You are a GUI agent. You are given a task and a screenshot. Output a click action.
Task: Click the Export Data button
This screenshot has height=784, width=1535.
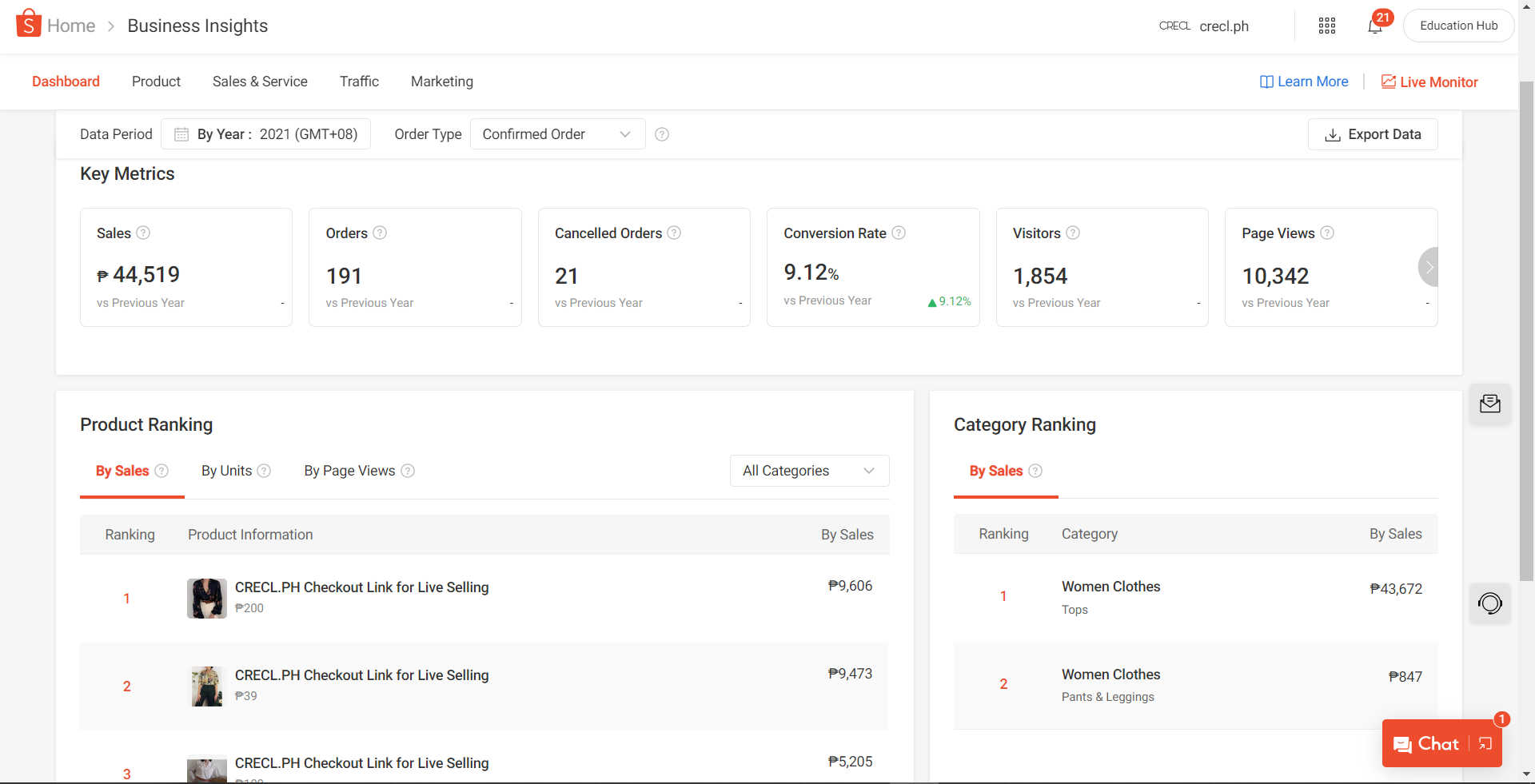click(x=1373, y=134)
